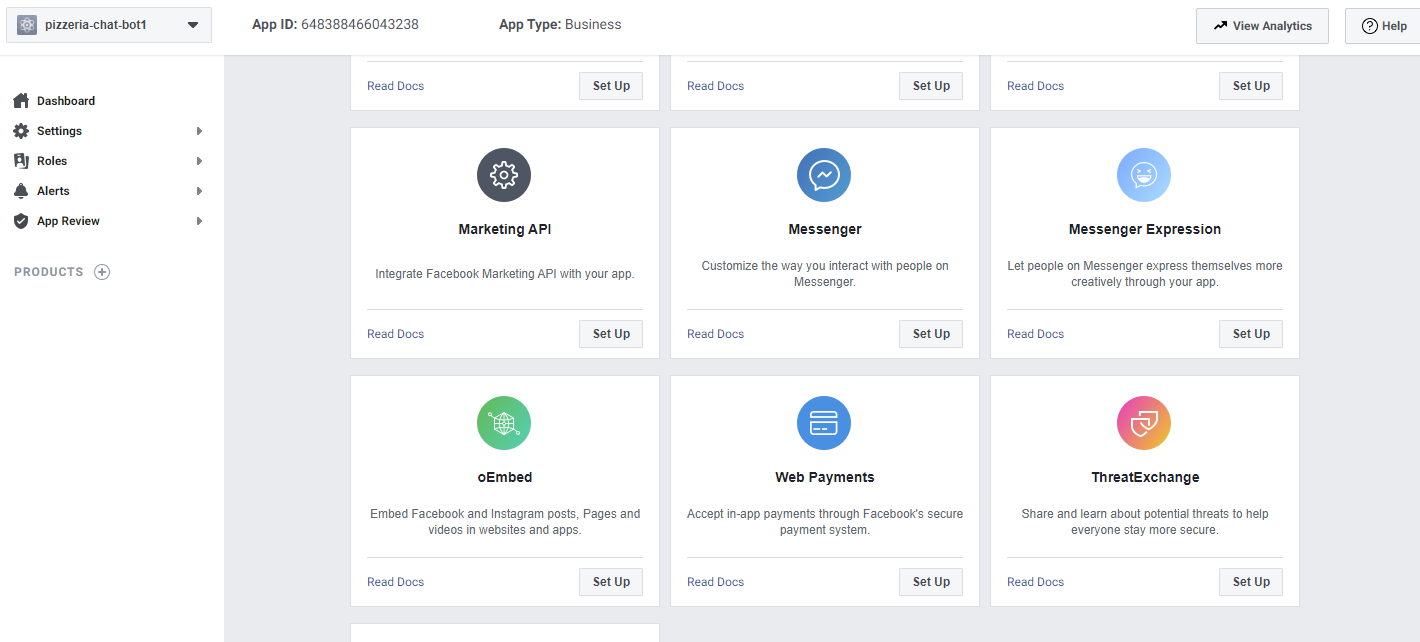Click the Messenger Expression smiley icon

tap(1144, 175)
